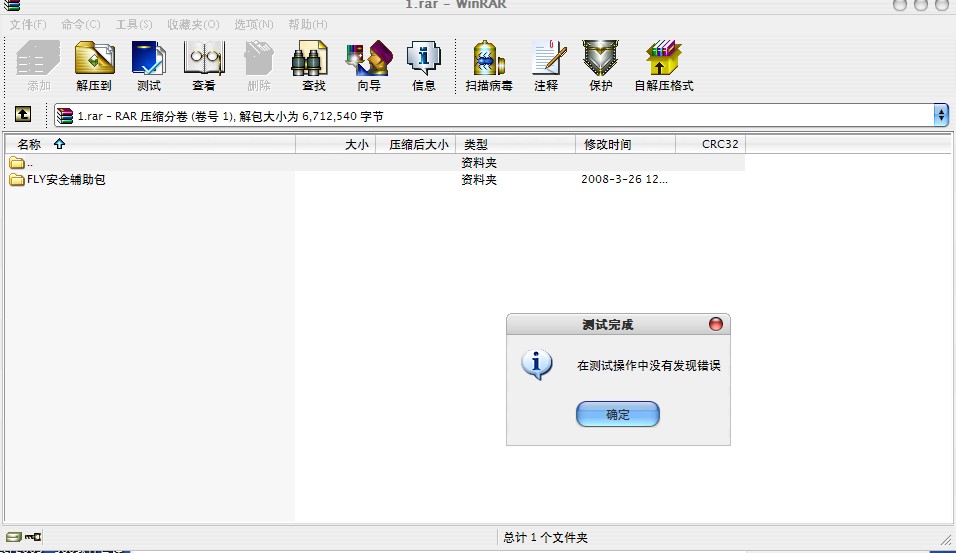Click dialog message 在测试操作中没有发现错误
Screen dimensions: 956x553
(649, 365)
